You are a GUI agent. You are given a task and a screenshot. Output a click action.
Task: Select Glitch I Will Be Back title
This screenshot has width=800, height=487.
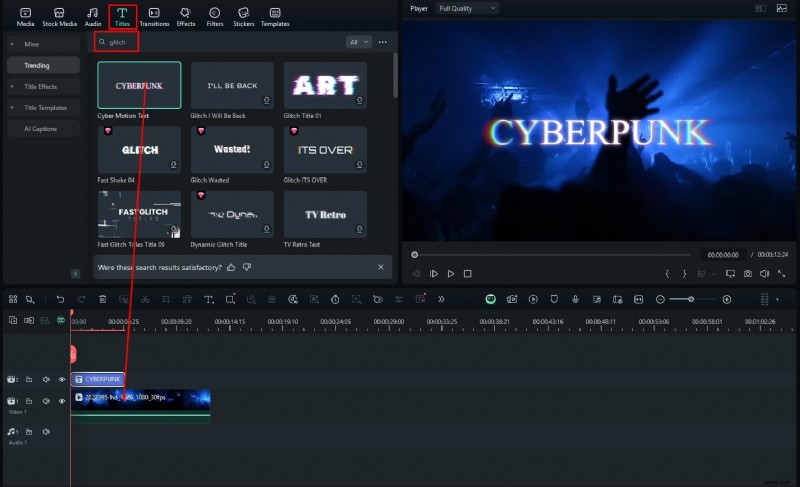[232, 85]
